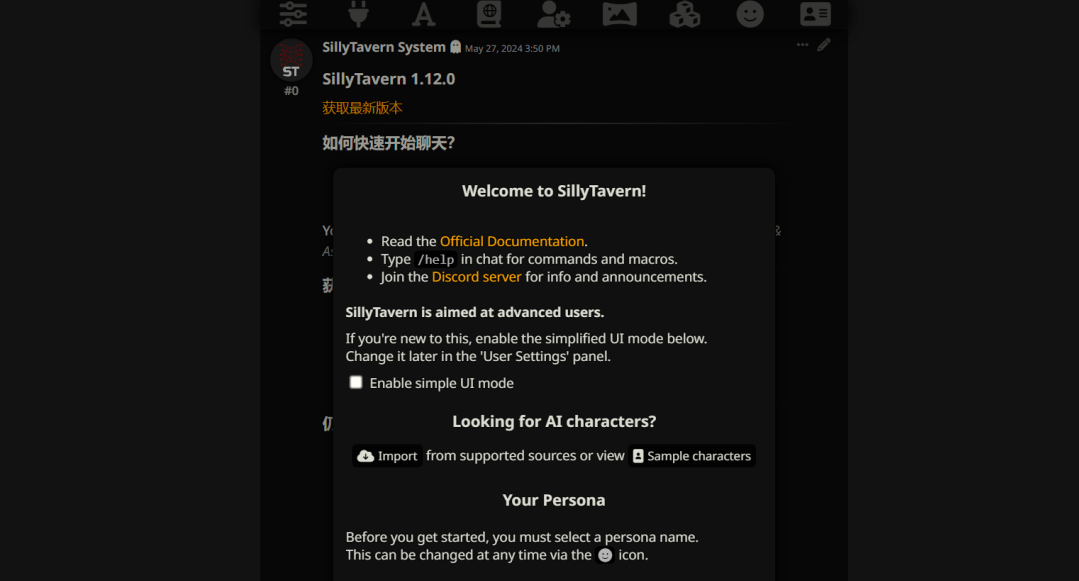1079x581 pixels.
Task: Click the SillyTavern System avatar thumbnail
Action: coord(291,60)
